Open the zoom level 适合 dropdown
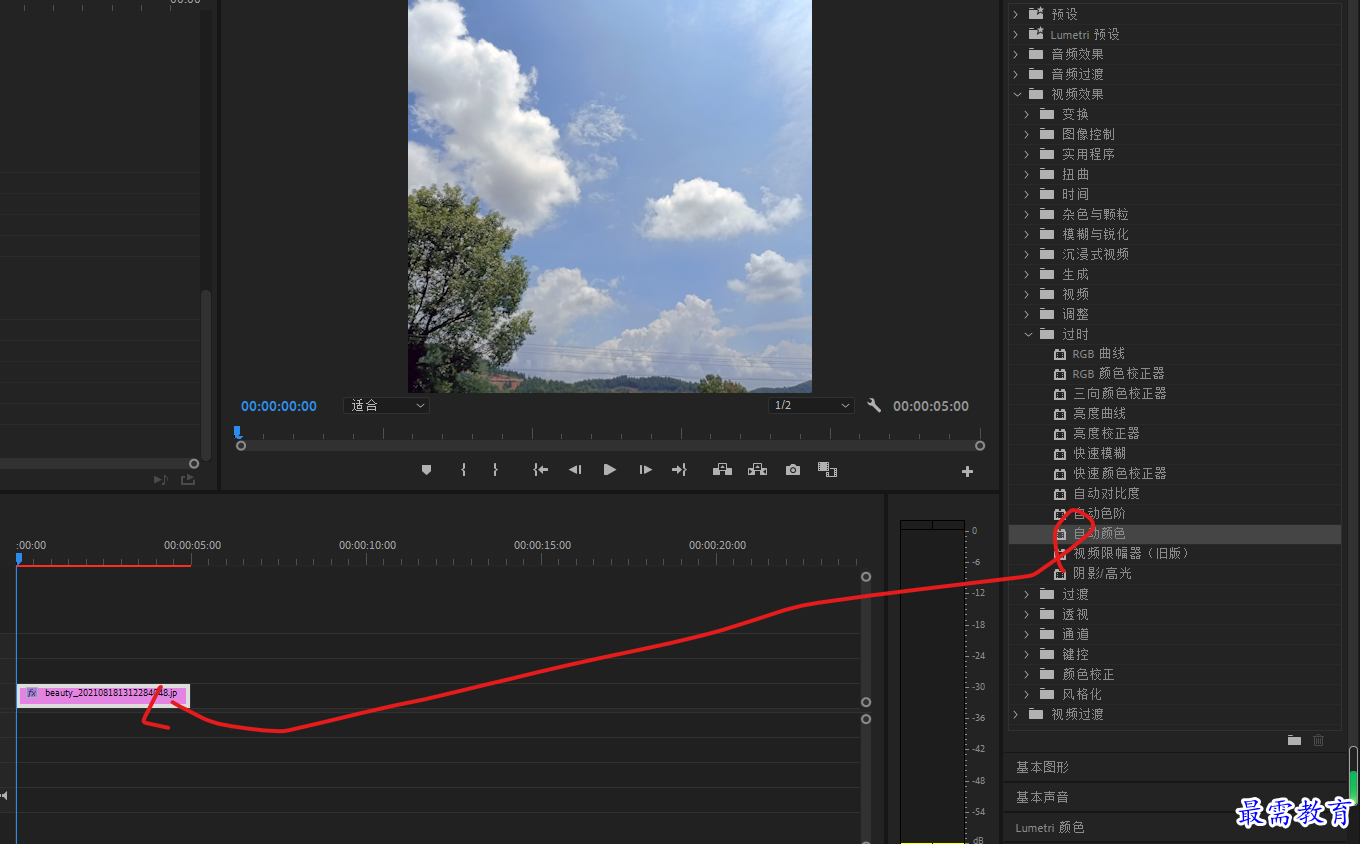Image resolution: width=1360 pixels, height=844 pixels. (x=386, y=406)
